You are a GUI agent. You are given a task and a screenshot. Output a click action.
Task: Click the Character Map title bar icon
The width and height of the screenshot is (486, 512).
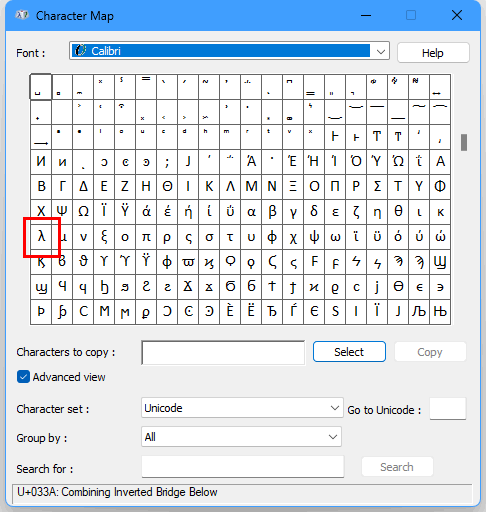(x=22, y=15)
